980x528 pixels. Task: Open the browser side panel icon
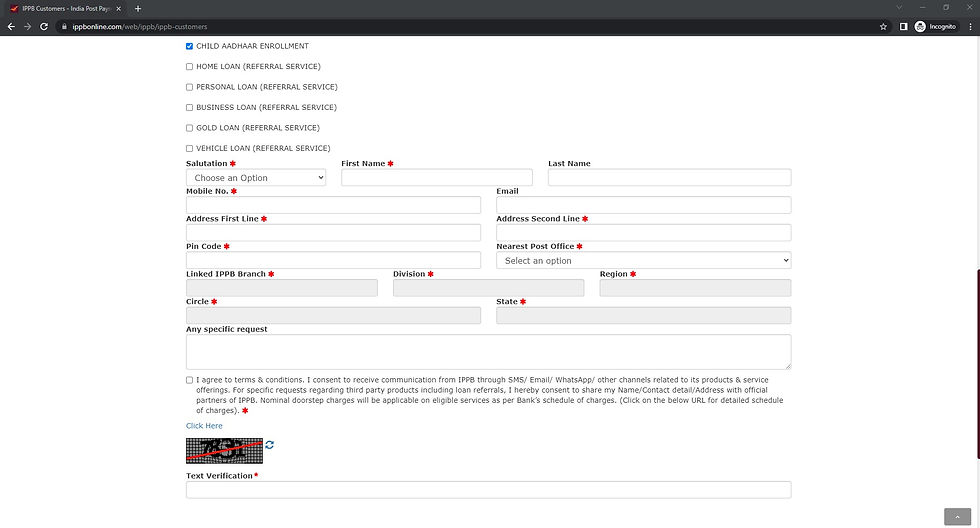[903, 27]
